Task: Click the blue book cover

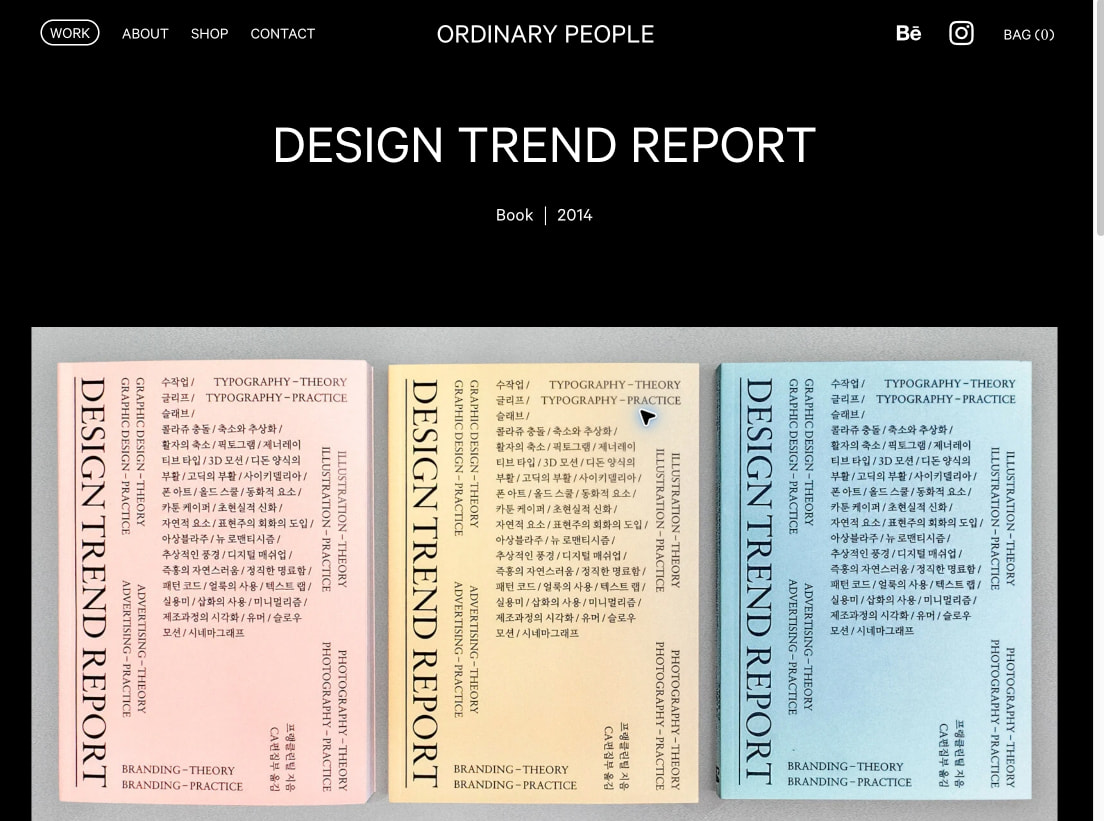Action: point(874,581)
